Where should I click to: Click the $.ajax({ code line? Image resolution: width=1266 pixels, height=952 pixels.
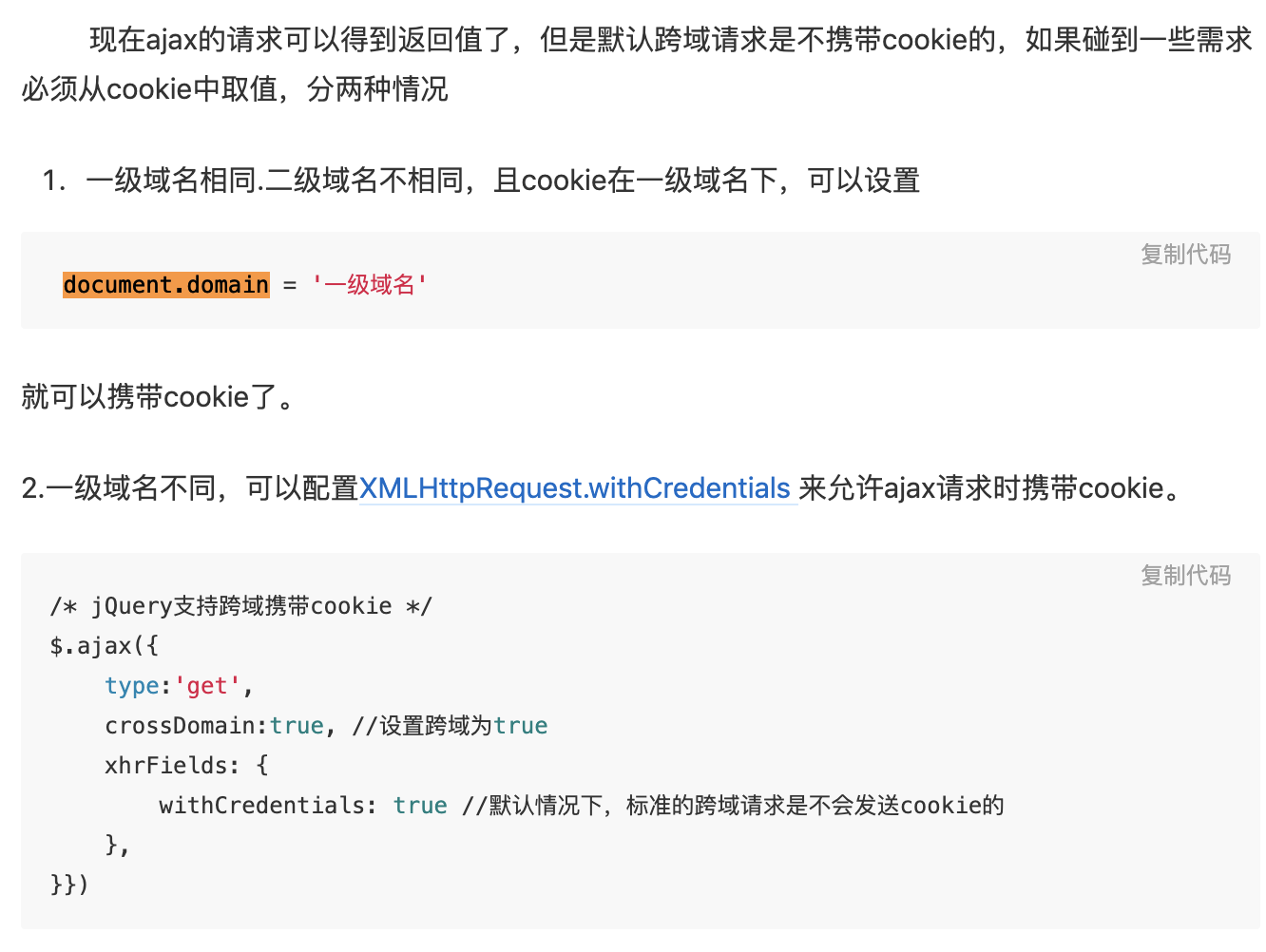(105, 646)
